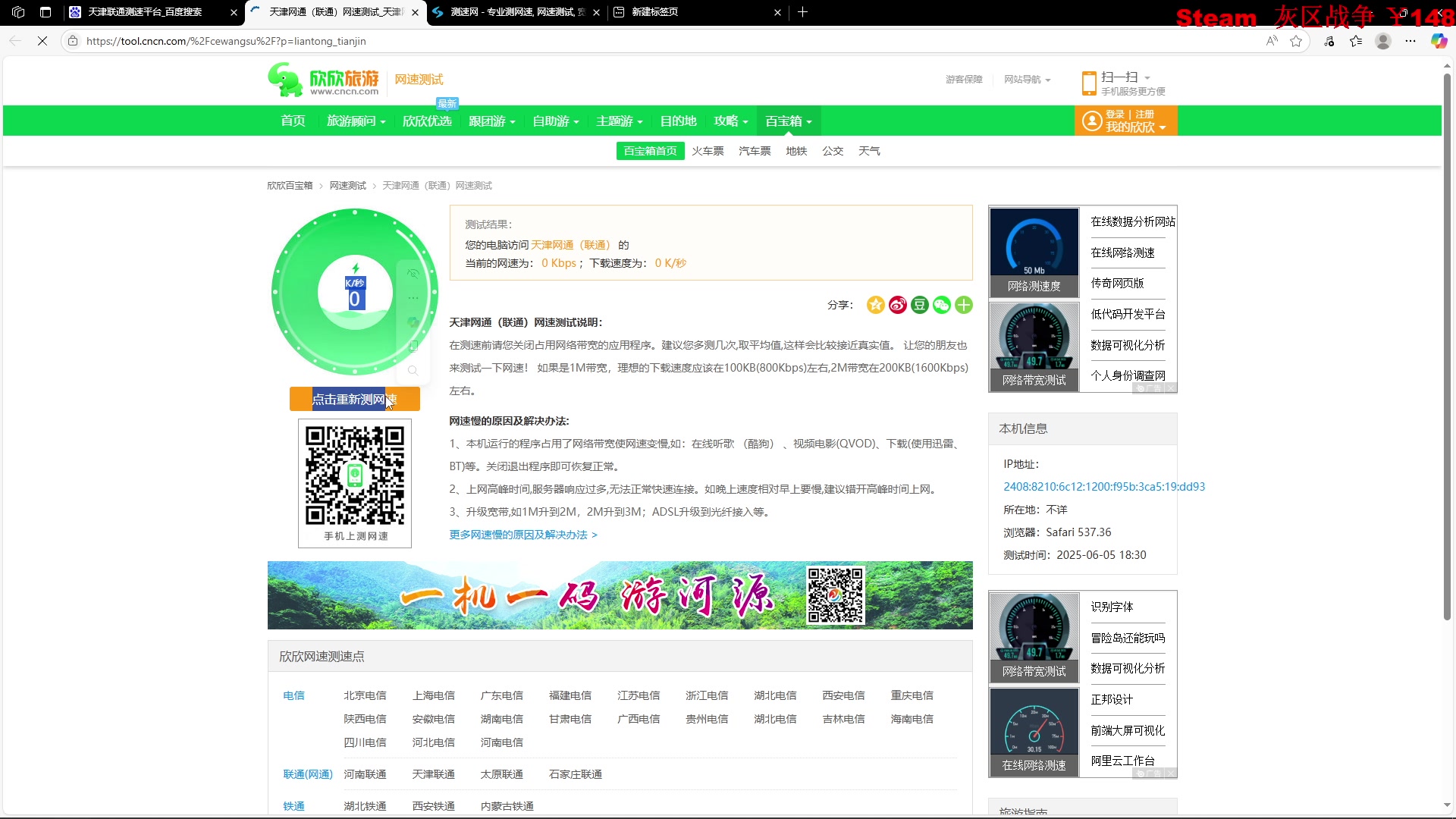Image resolution: width=1456 pixels, height=819 pixels.
Task: Close the 测速网 tab
Action: [x=596, y=12]
